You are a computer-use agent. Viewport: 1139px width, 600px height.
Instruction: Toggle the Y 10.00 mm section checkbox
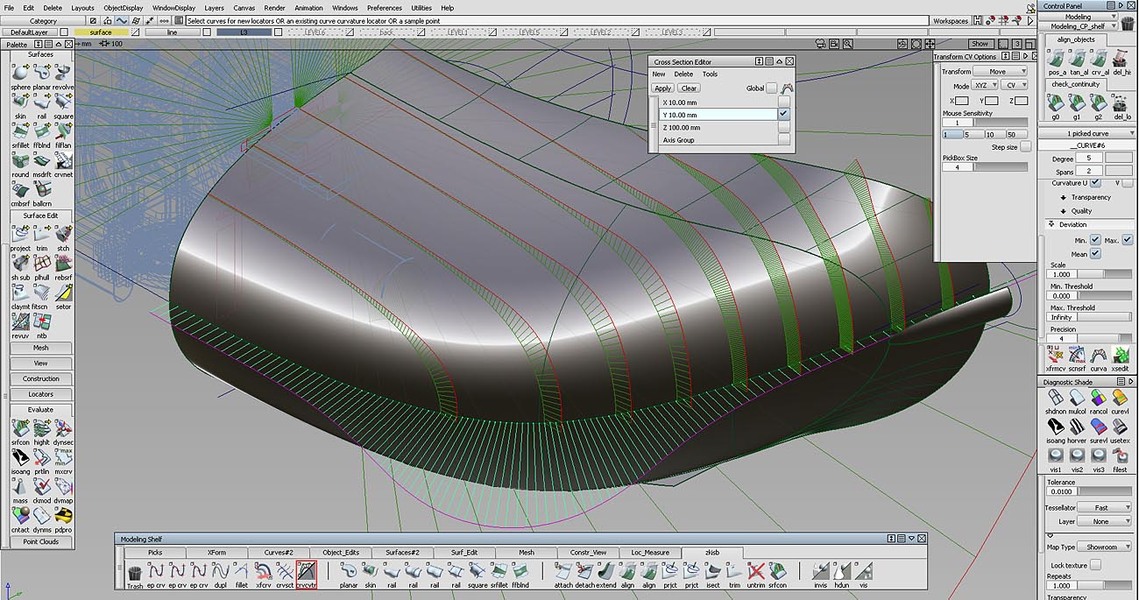pyautogui.click(x=784, y=115)
